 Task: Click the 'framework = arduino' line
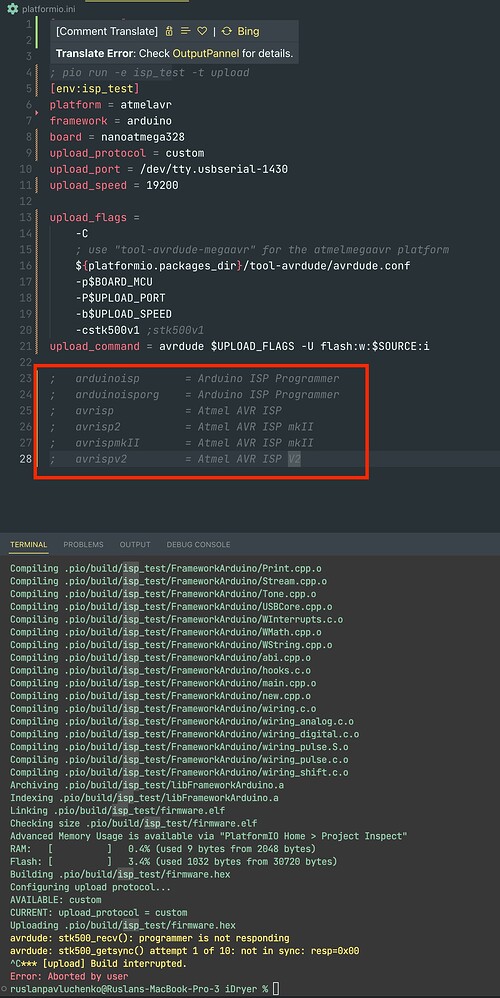pos(111,121)
